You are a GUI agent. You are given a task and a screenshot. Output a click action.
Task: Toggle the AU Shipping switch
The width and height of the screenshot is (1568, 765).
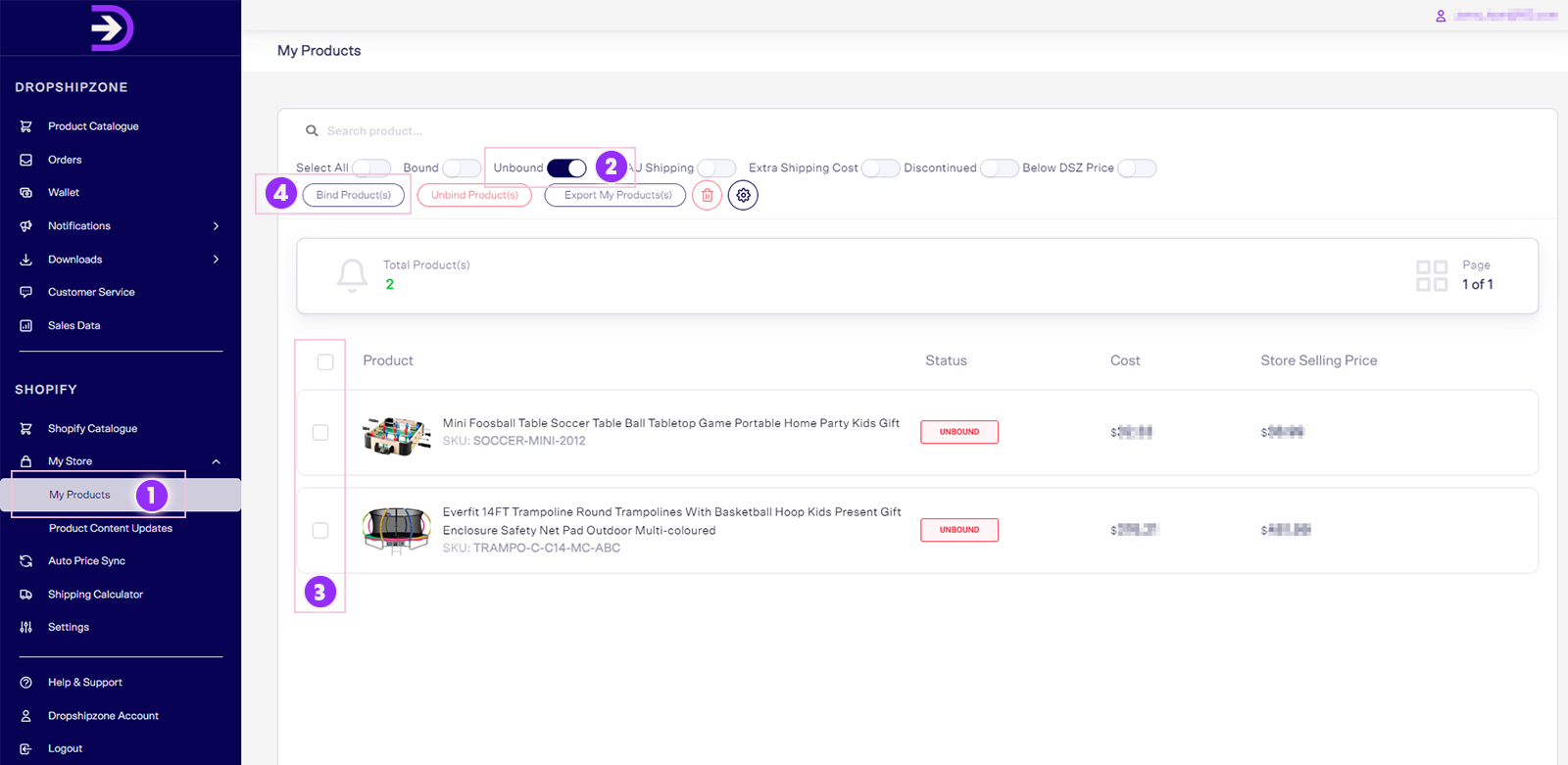[x=716, y=168]
